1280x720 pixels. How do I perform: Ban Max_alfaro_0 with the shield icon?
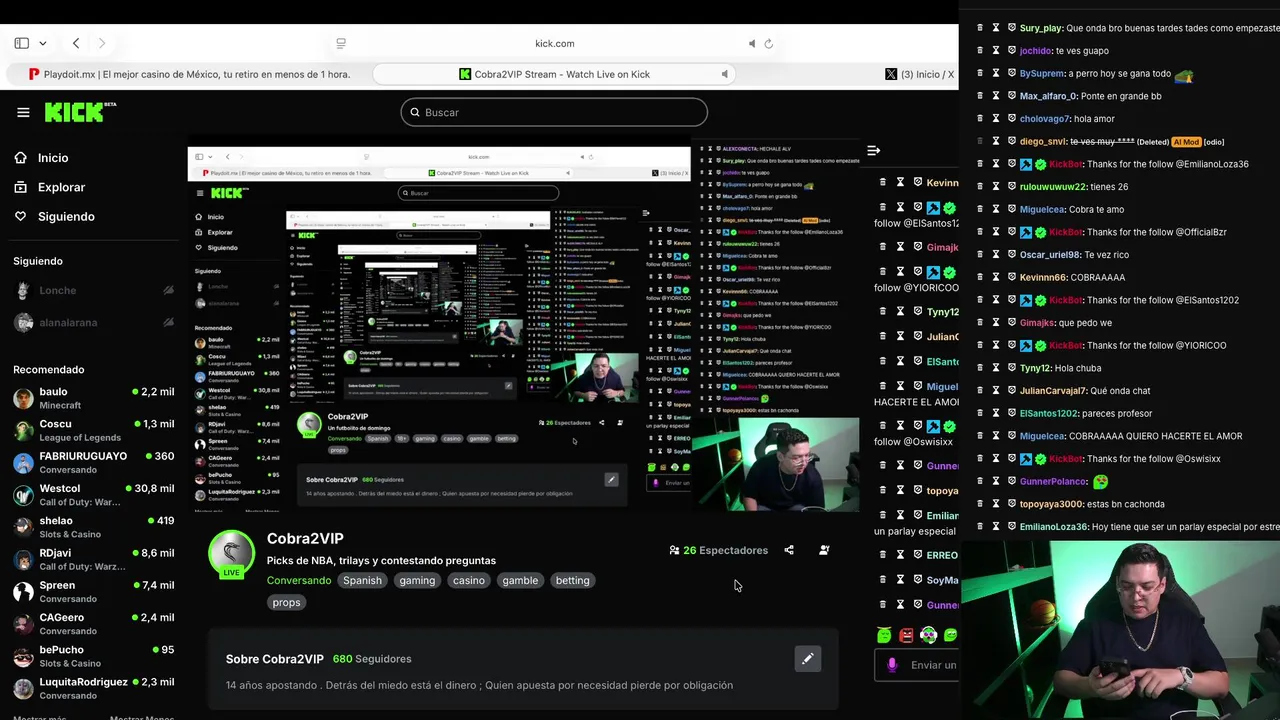click(1012, 96)
